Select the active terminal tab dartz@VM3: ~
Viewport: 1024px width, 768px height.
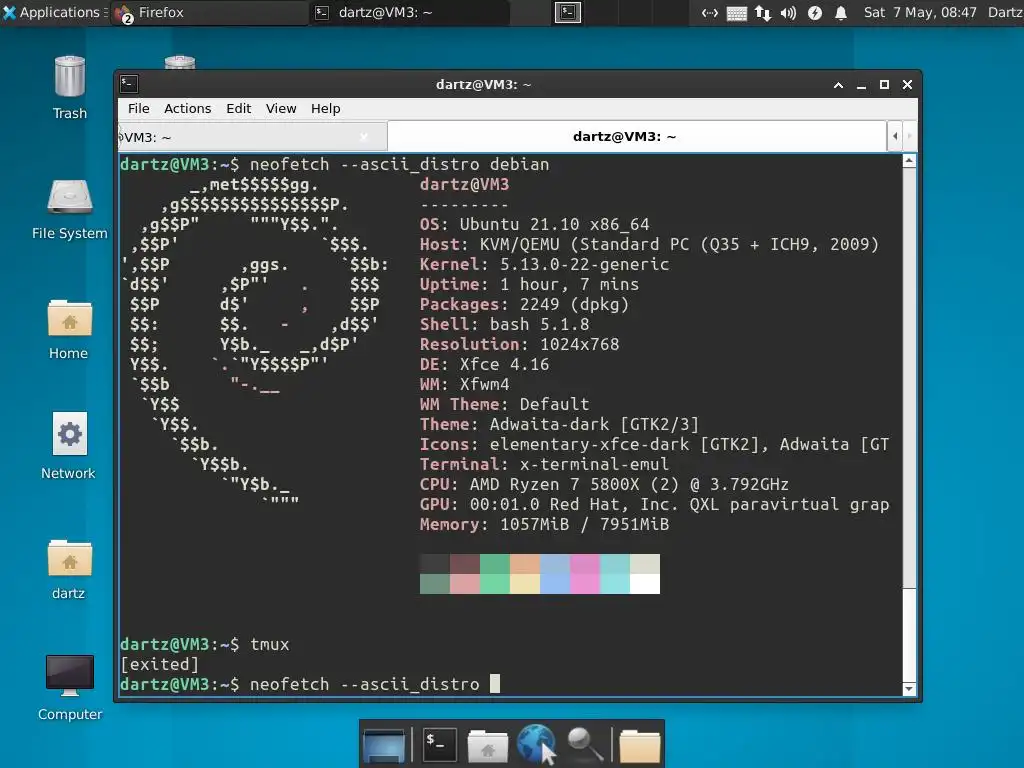coord(637,136)
